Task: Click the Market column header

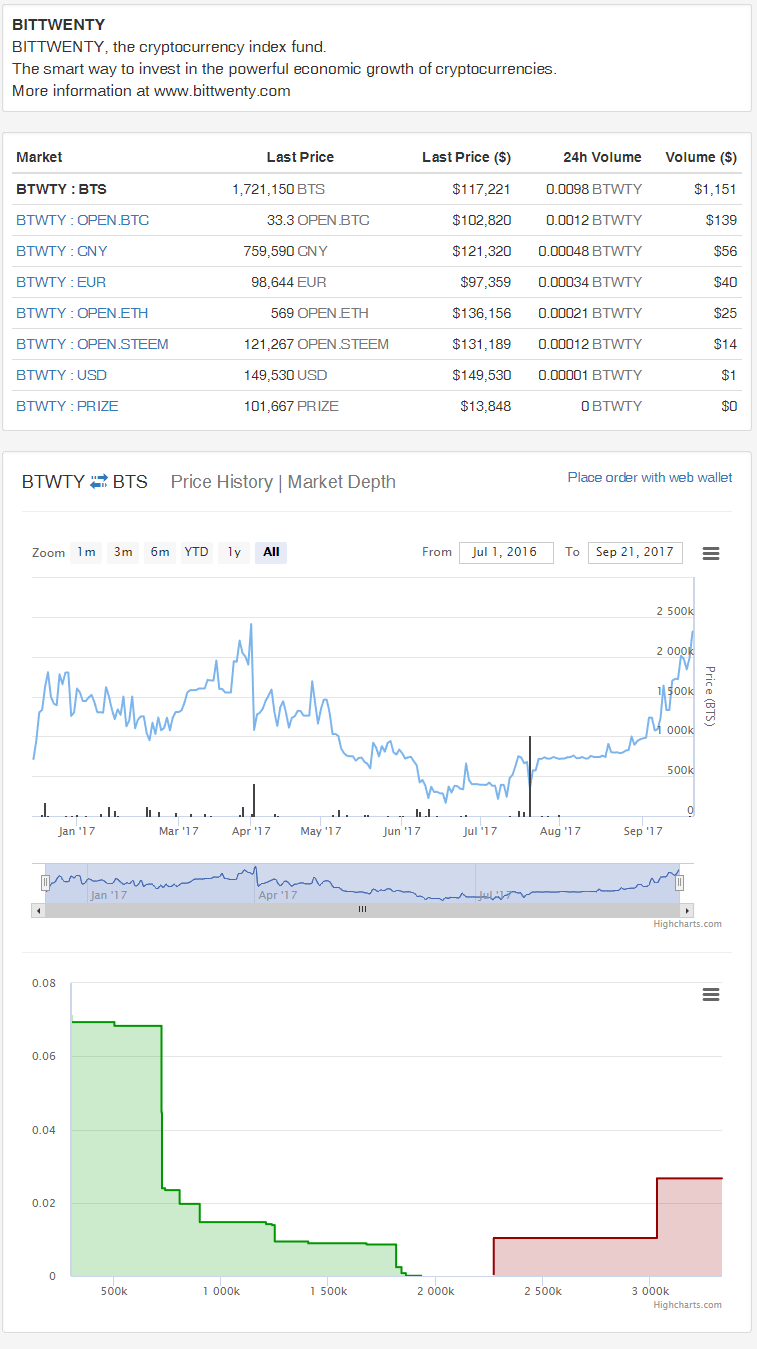Action: pos(39,157)
